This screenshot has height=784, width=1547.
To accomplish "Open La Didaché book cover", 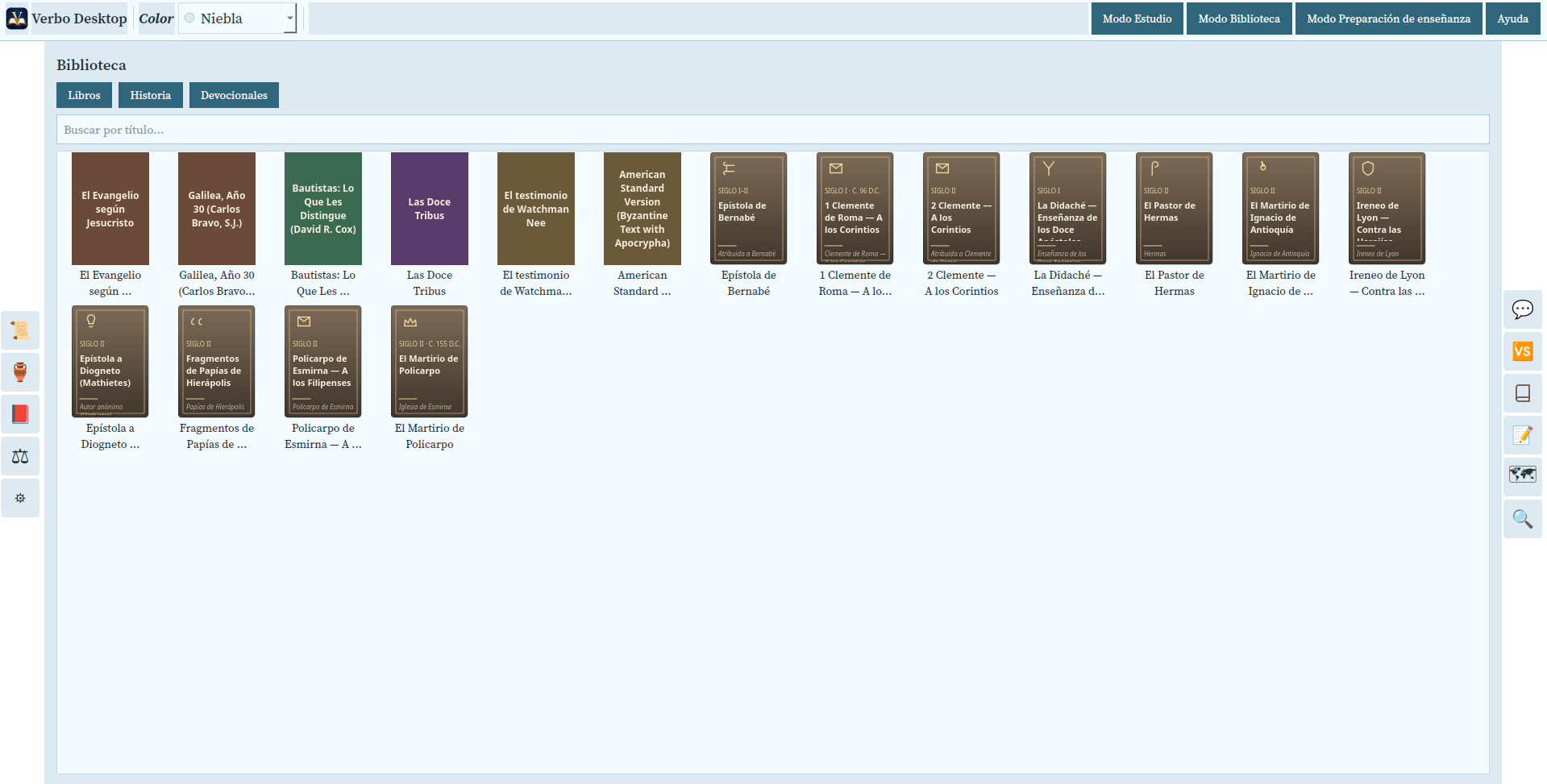I will [x=1068, y=209].
